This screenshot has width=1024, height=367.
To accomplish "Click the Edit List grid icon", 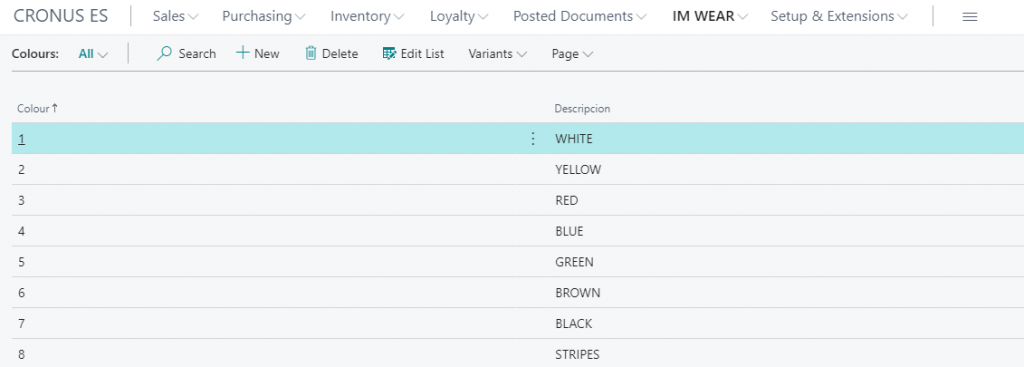I will point(389,54).
